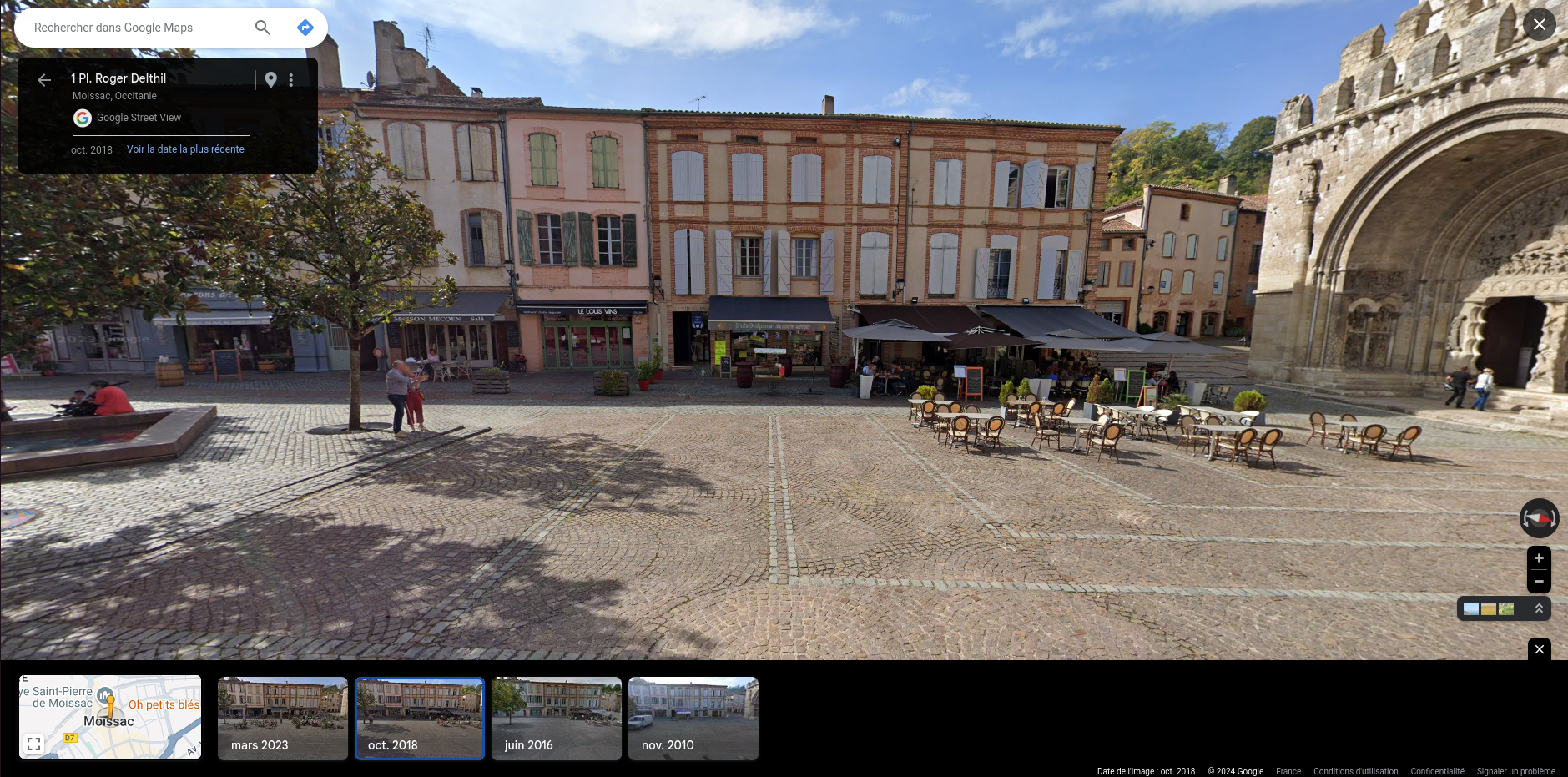Viewport: 1568px width, 777px height.
Task: Click the search magnifier icon
Action: click(262, 27)
